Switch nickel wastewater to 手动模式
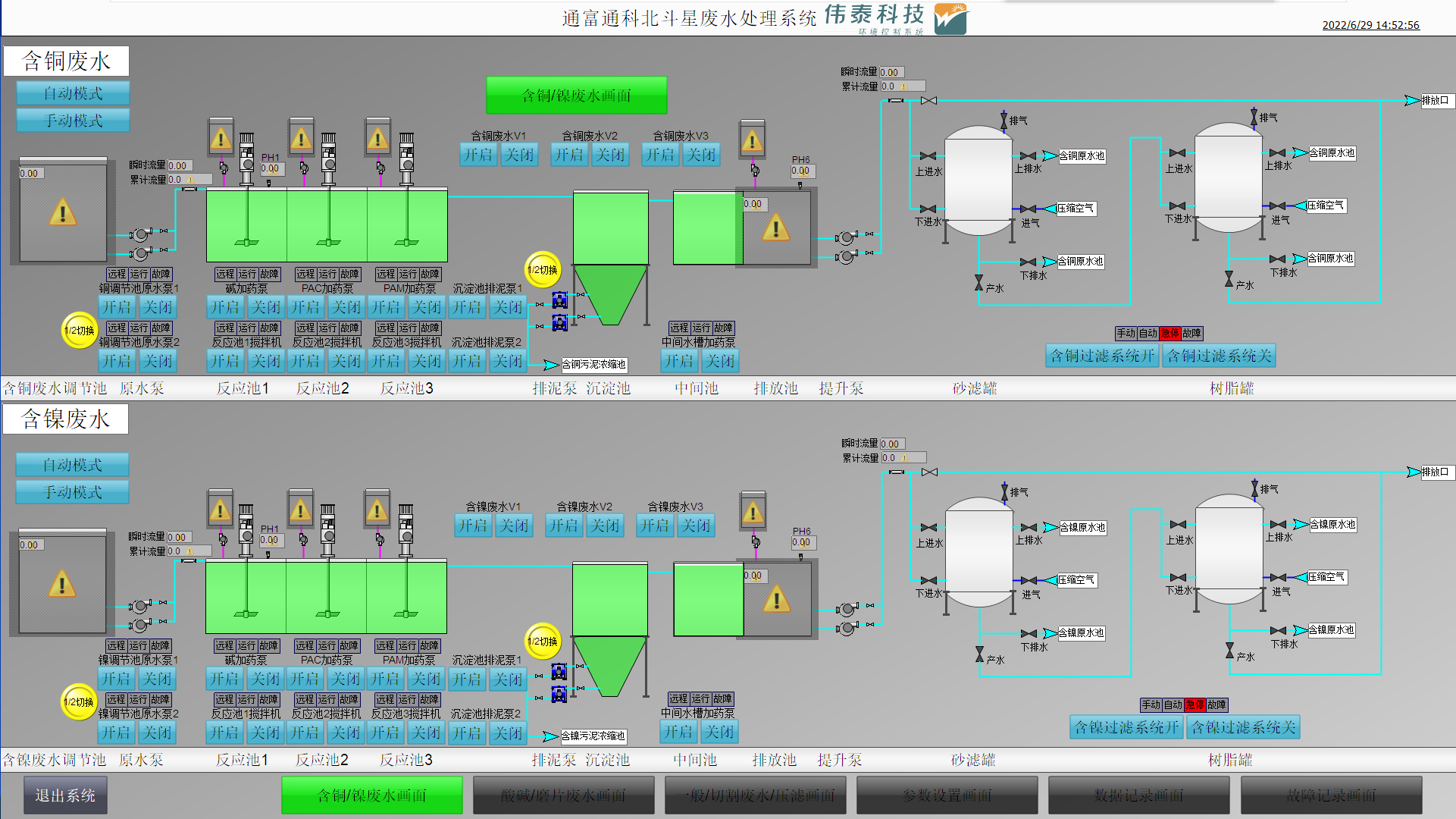This screenshot has height=819, width=1456. [x=73, y=492]
